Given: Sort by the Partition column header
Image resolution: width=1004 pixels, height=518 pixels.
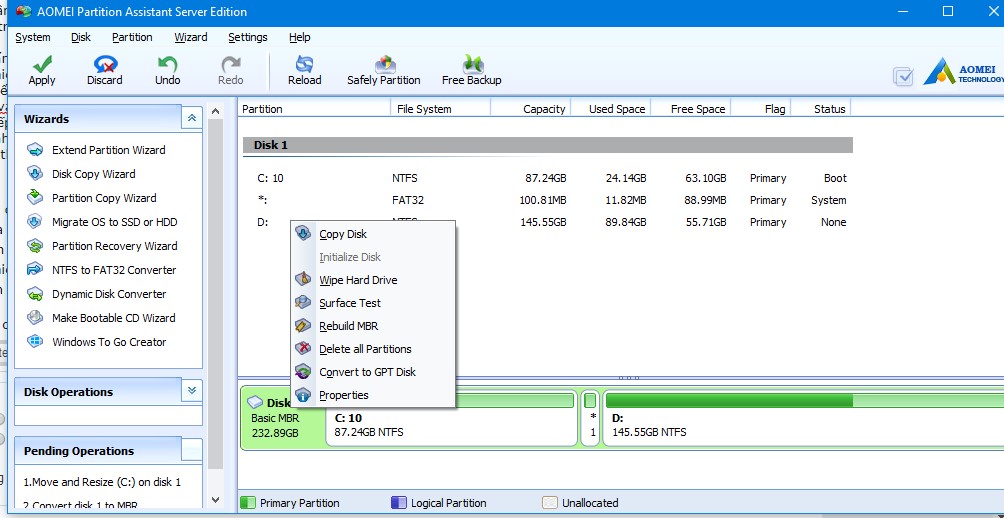Looking at the screenshot, I should pyautogui.click(x=314, y=109).
